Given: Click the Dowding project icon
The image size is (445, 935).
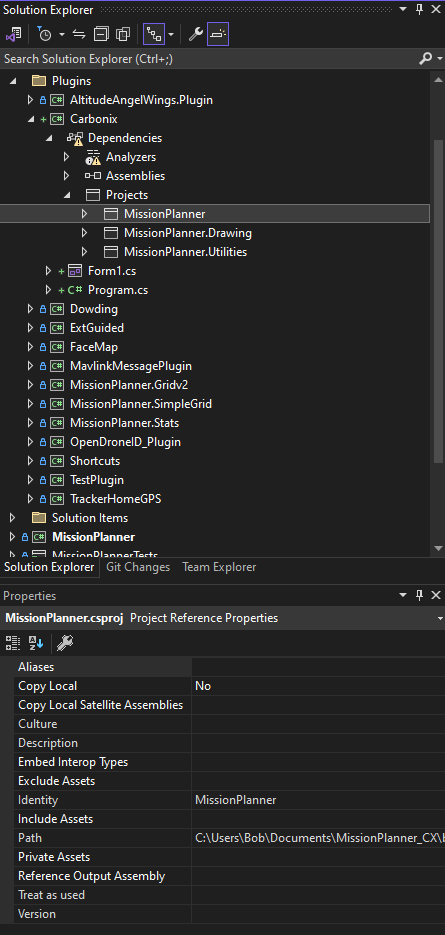Looking at the screenshot, I should click(57, 309).
